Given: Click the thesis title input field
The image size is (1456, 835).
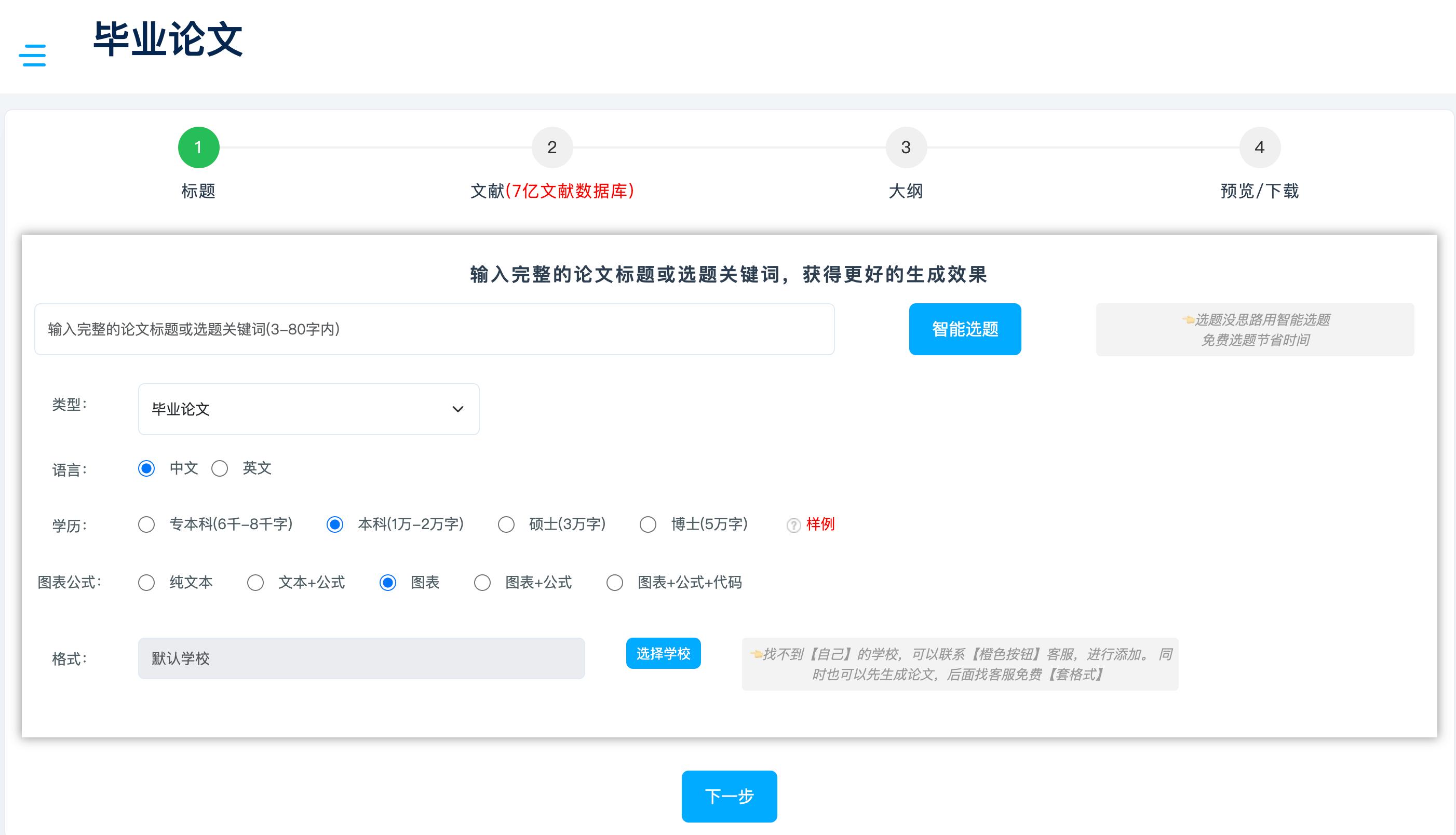Looking at the screenshot, I should click(434, 329).
